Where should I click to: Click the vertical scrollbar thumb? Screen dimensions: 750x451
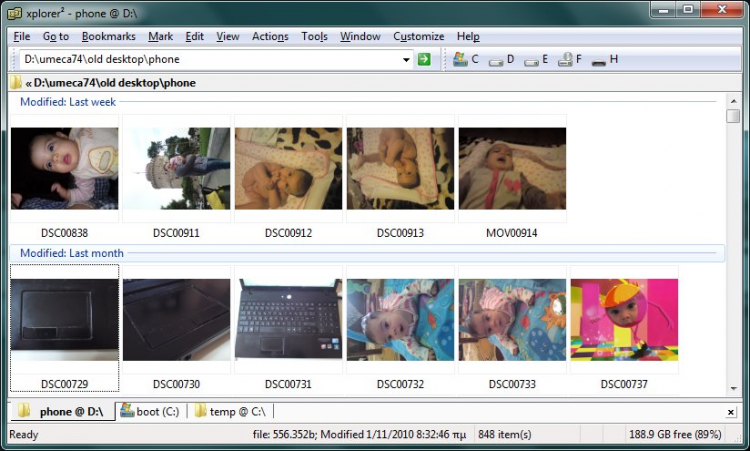(733, 116)
